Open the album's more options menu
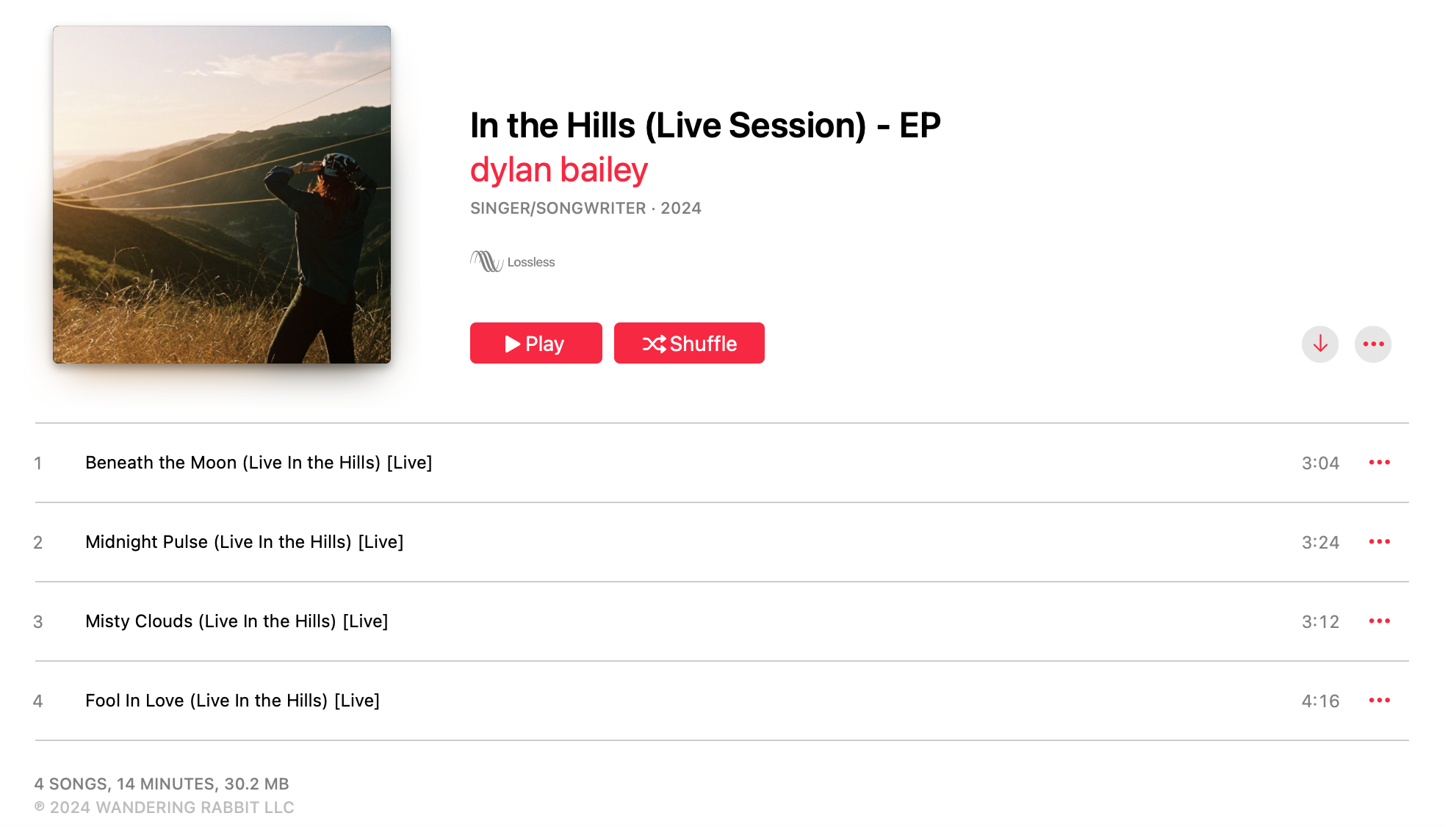 [1372, 343]
